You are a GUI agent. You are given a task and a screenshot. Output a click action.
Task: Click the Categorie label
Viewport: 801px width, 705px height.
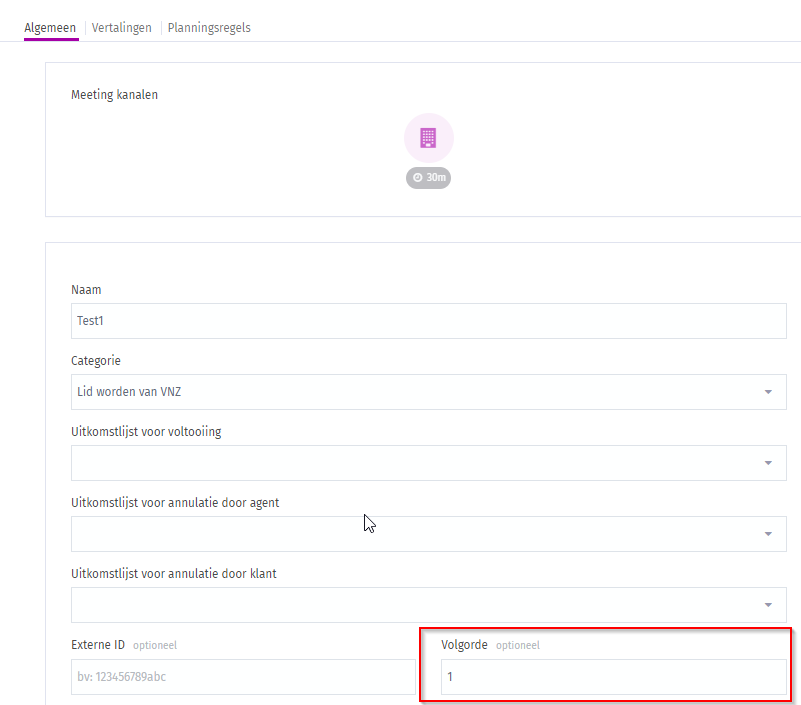pyautogui.click(x=96, y=361)
